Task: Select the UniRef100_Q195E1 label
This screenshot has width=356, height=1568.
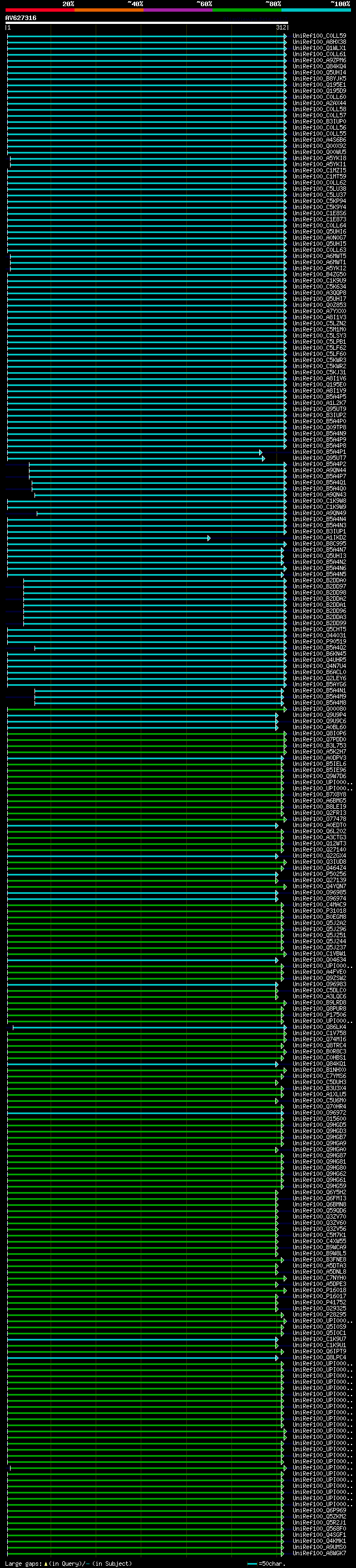Action: 319,85
